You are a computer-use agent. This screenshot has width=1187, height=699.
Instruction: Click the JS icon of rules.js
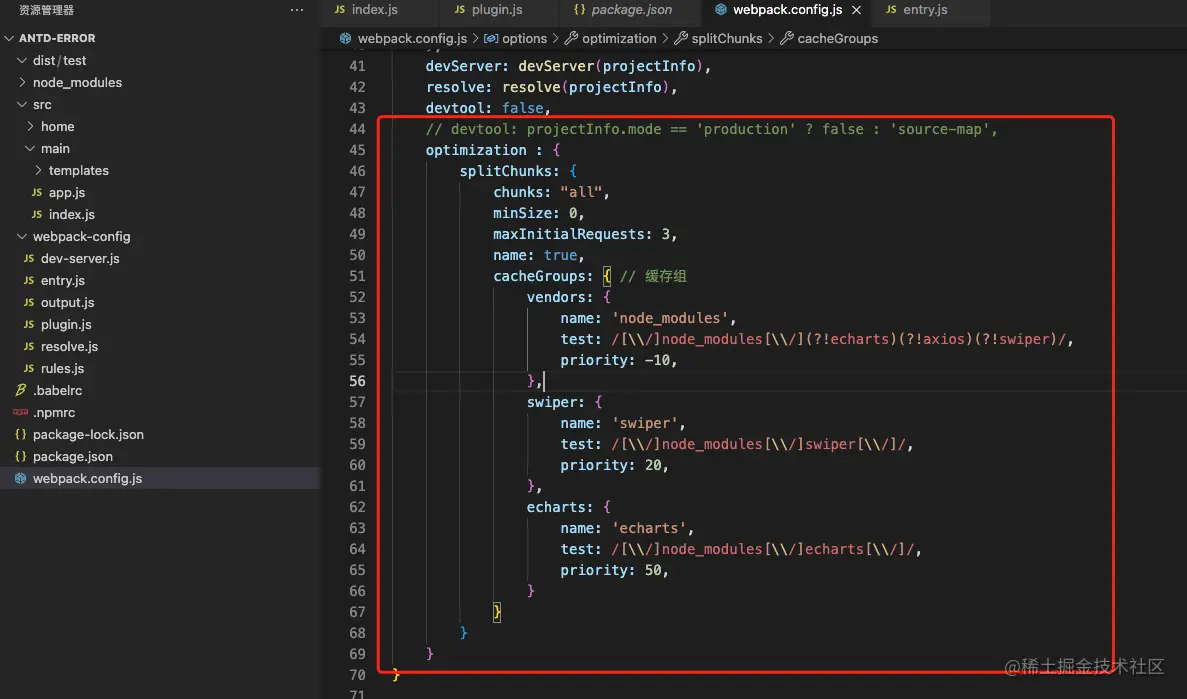pyautogui.click(x=29, y=368)
